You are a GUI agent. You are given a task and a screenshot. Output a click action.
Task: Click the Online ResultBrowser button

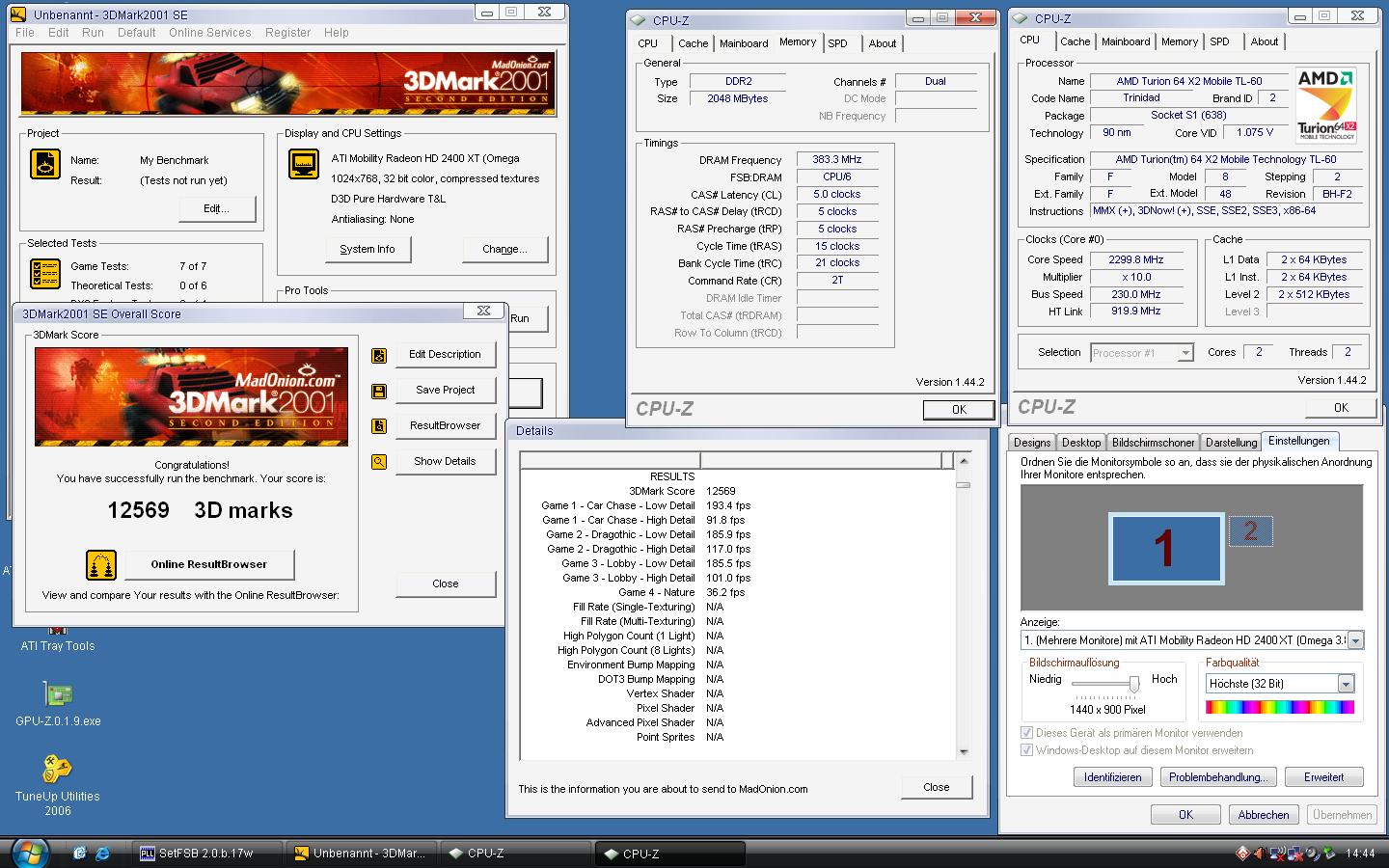click(208, 564)
